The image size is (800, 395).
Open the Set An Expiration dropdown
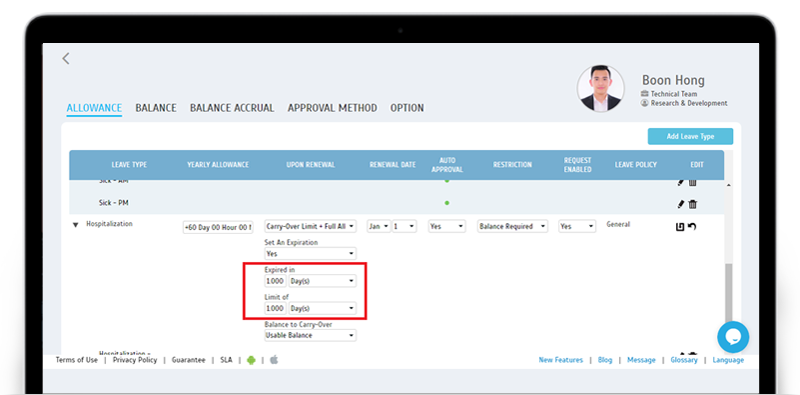pyautogui.click(x=310, y=254)
